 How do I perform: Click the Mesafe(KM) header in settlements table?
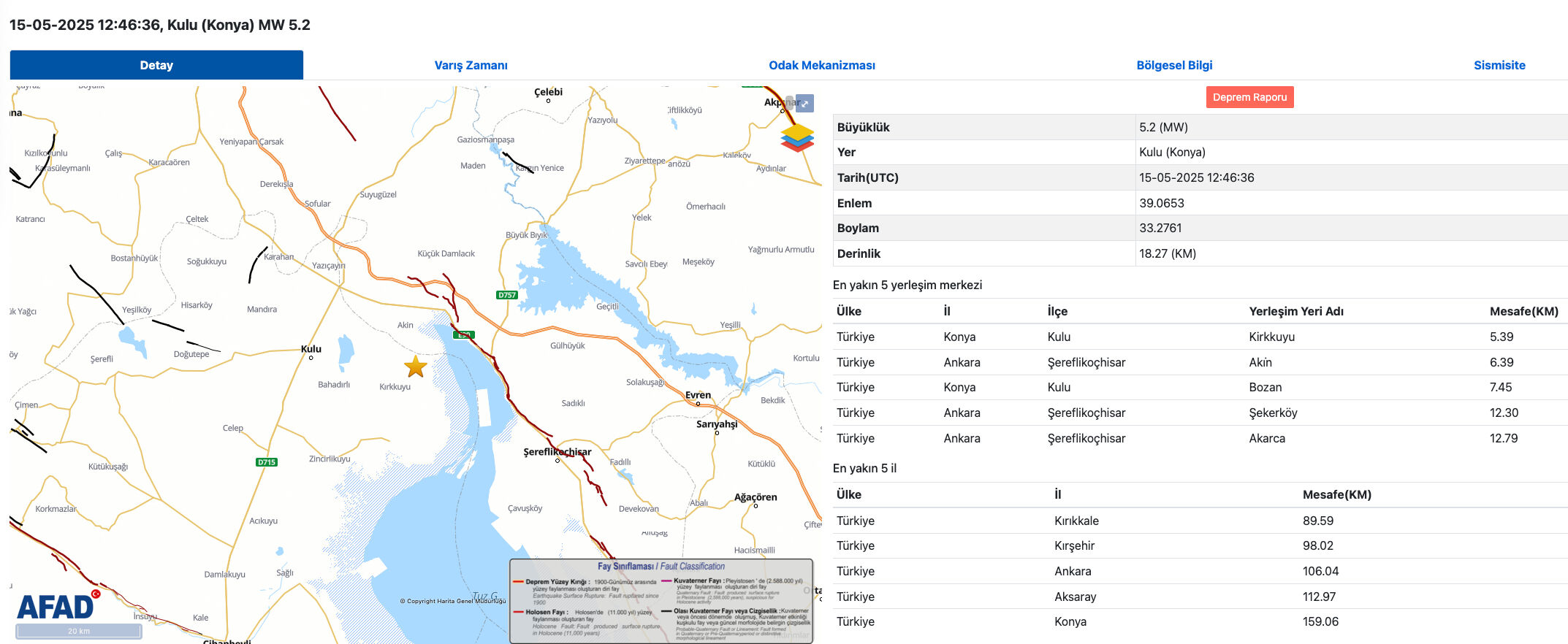pyautogui.click(x=1523, y=311)
